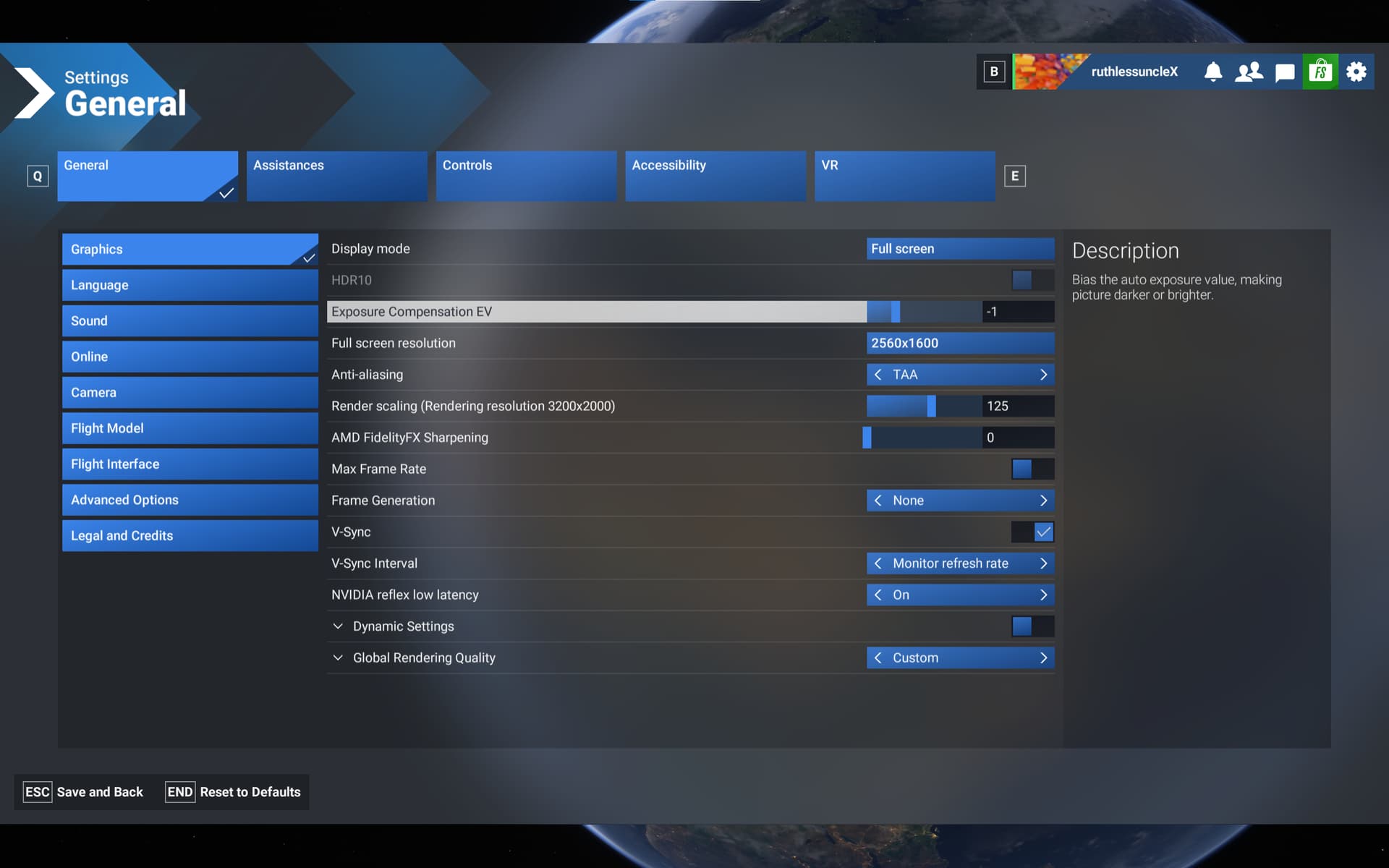
Task: Switch to the Controls tab
Action: [526, 176]
